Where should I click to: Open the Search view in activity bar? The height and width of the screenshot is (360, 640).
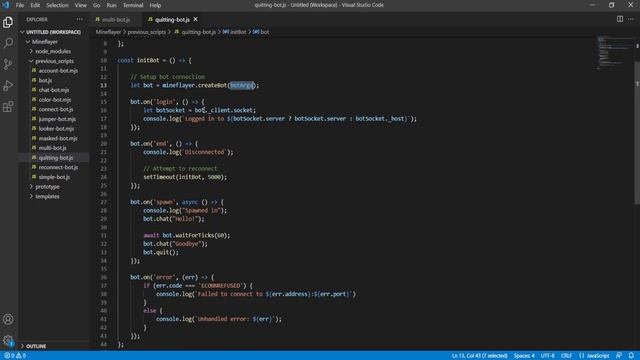(8, 43)
